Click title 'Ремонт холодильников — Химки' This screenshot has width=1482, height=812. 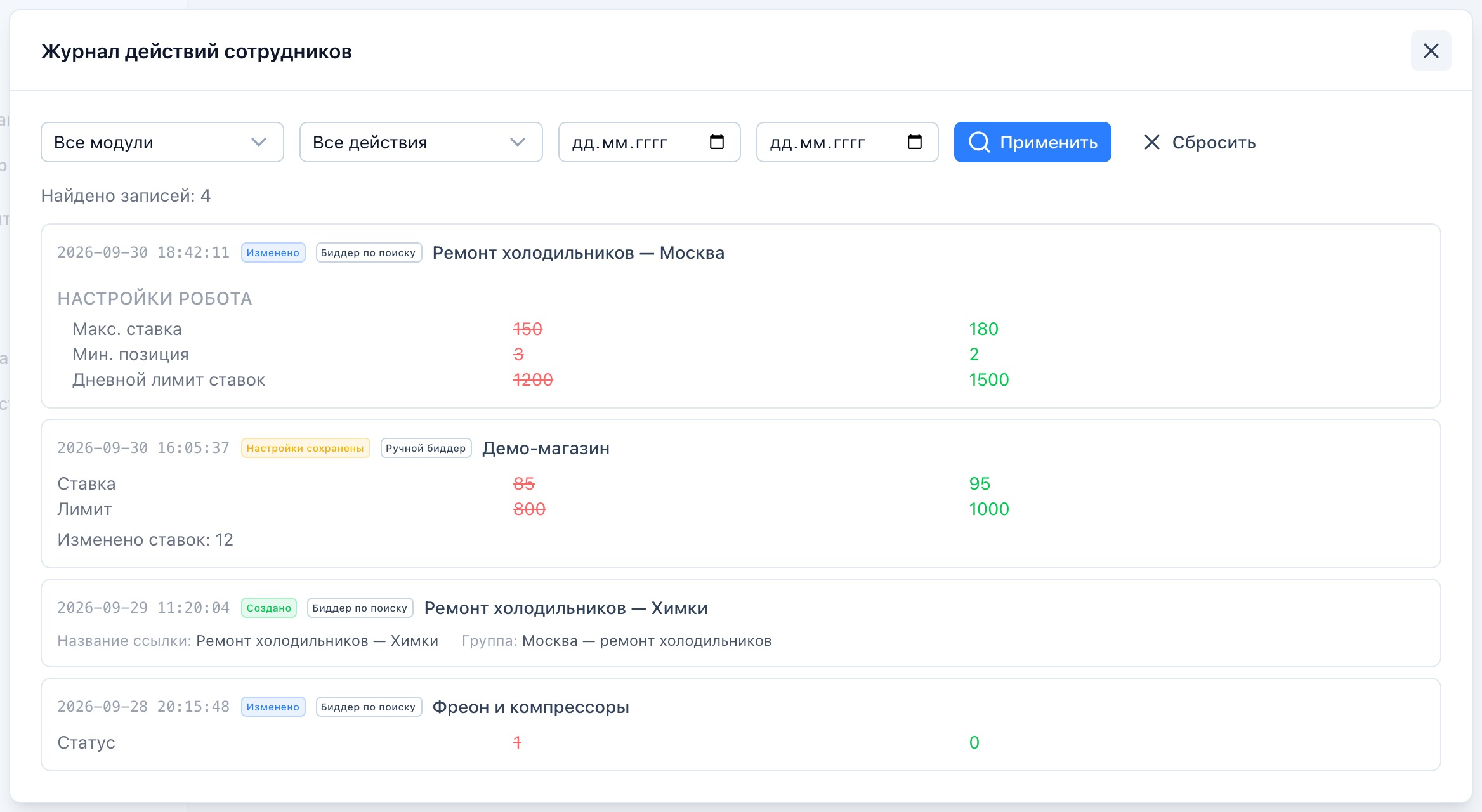[566, 608]
